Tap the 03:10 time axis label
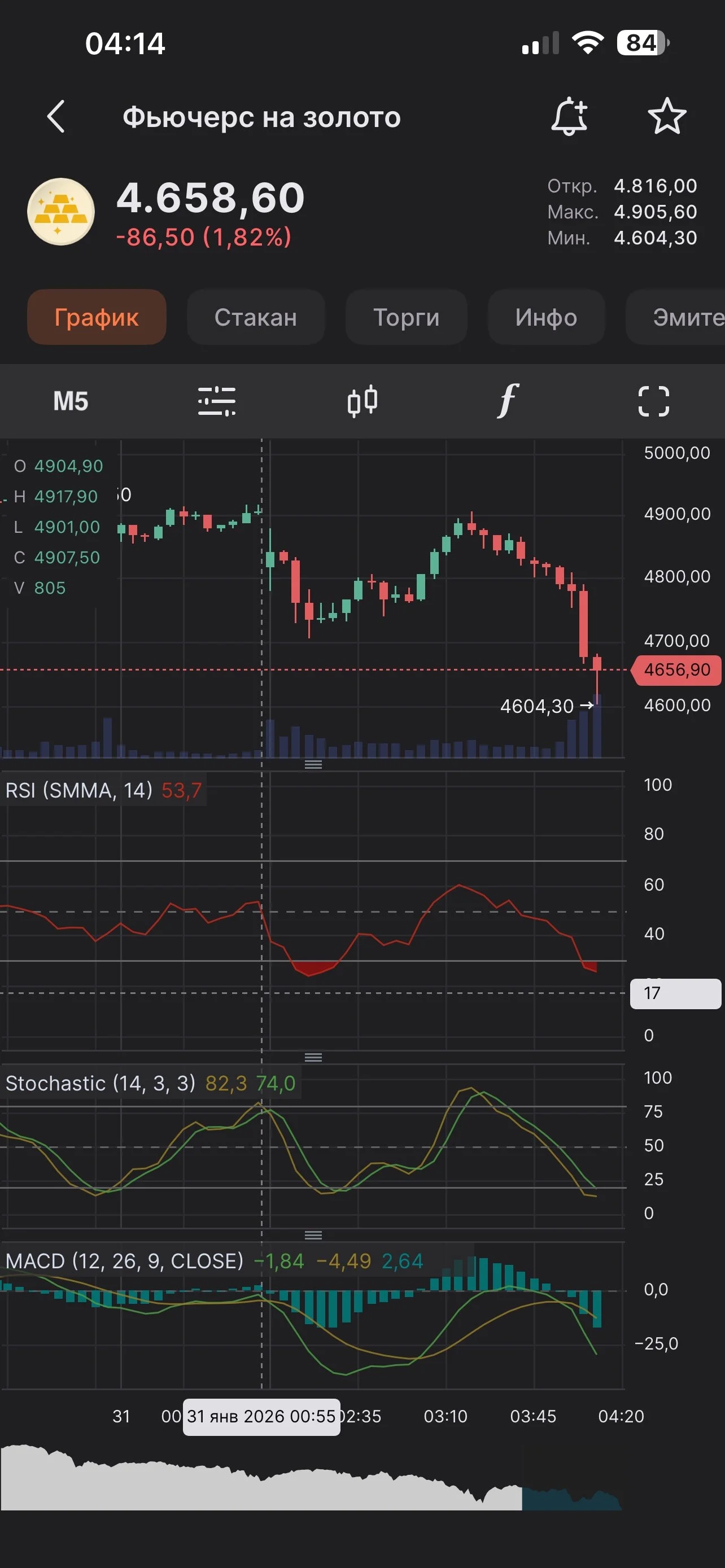The image size is (725, 1568). click(446, 1416)
